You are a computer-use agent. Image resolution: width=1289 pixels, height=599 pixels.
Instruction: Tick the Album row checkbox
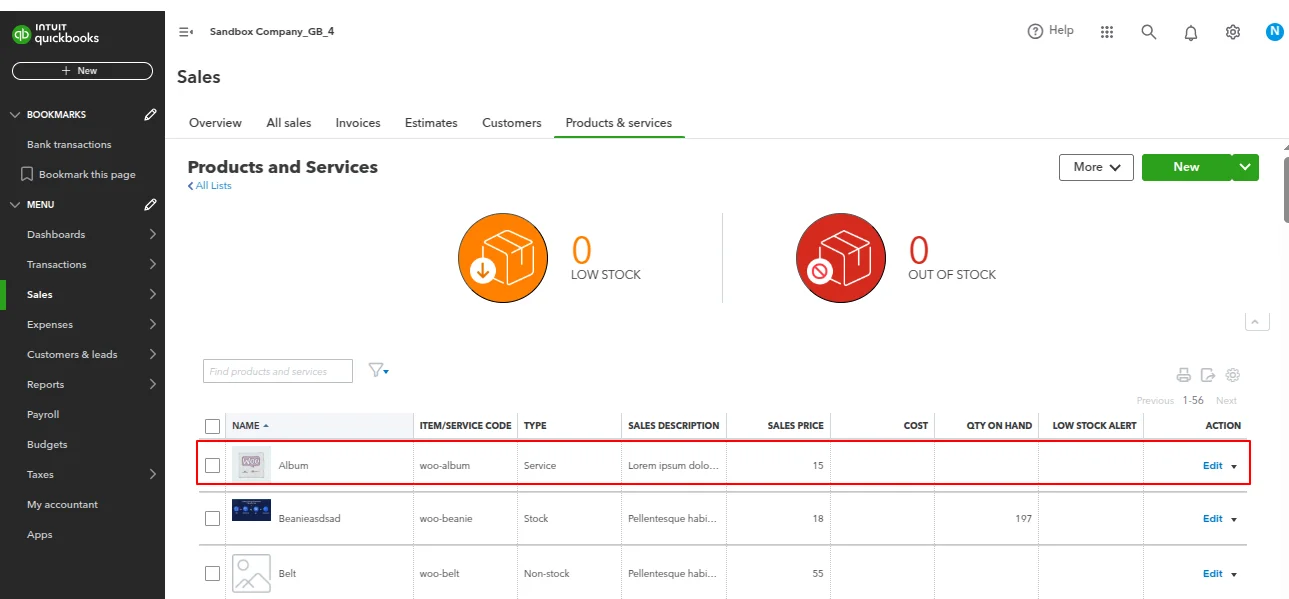coord(212,465)
